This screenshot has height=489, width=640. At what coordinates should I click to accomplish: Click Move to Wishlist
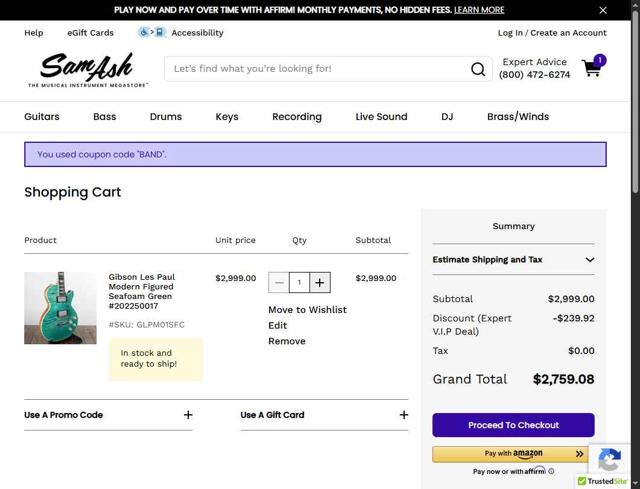(x=307, y=310)
